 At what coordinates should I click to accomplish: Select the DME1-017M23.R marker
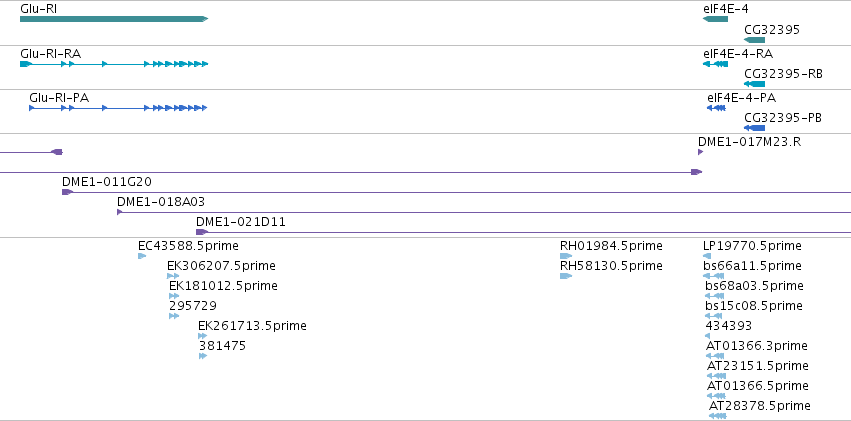coord(700,152)
